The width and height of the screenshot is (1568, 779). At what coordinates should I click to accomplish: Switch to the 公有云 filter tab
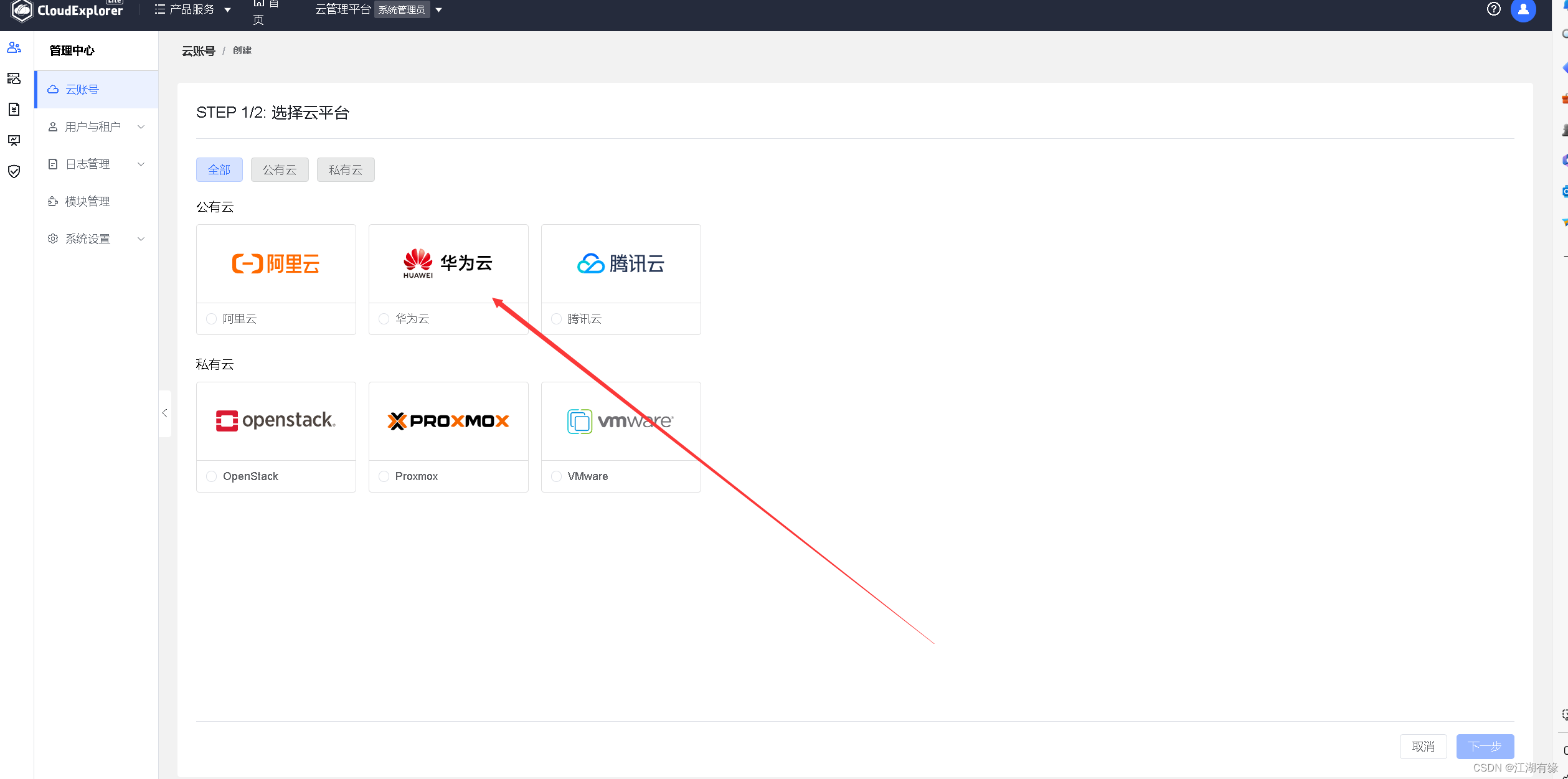click(280, 170)
